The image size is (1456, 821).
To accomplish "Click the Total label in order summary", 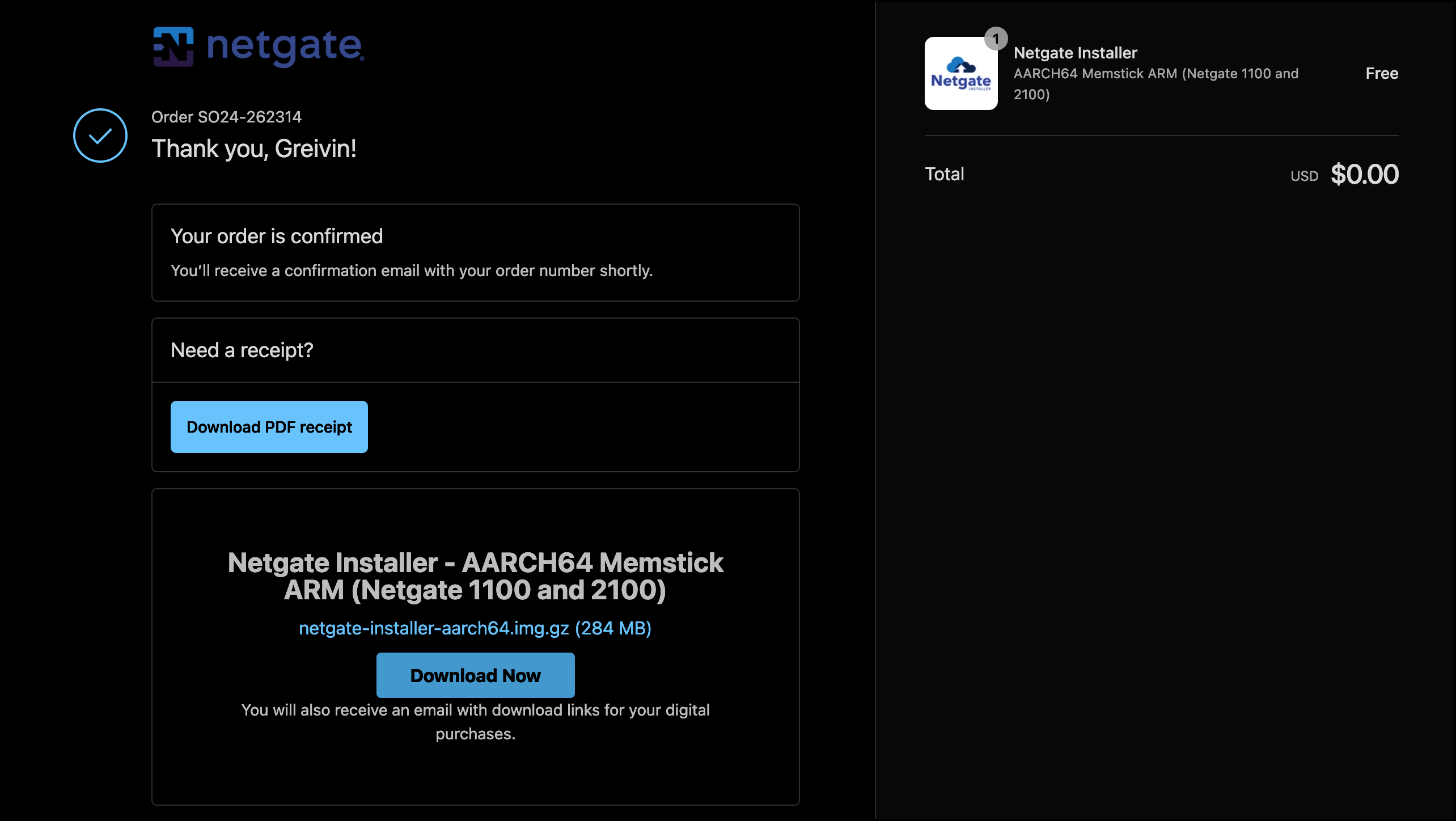I will 945,174.
